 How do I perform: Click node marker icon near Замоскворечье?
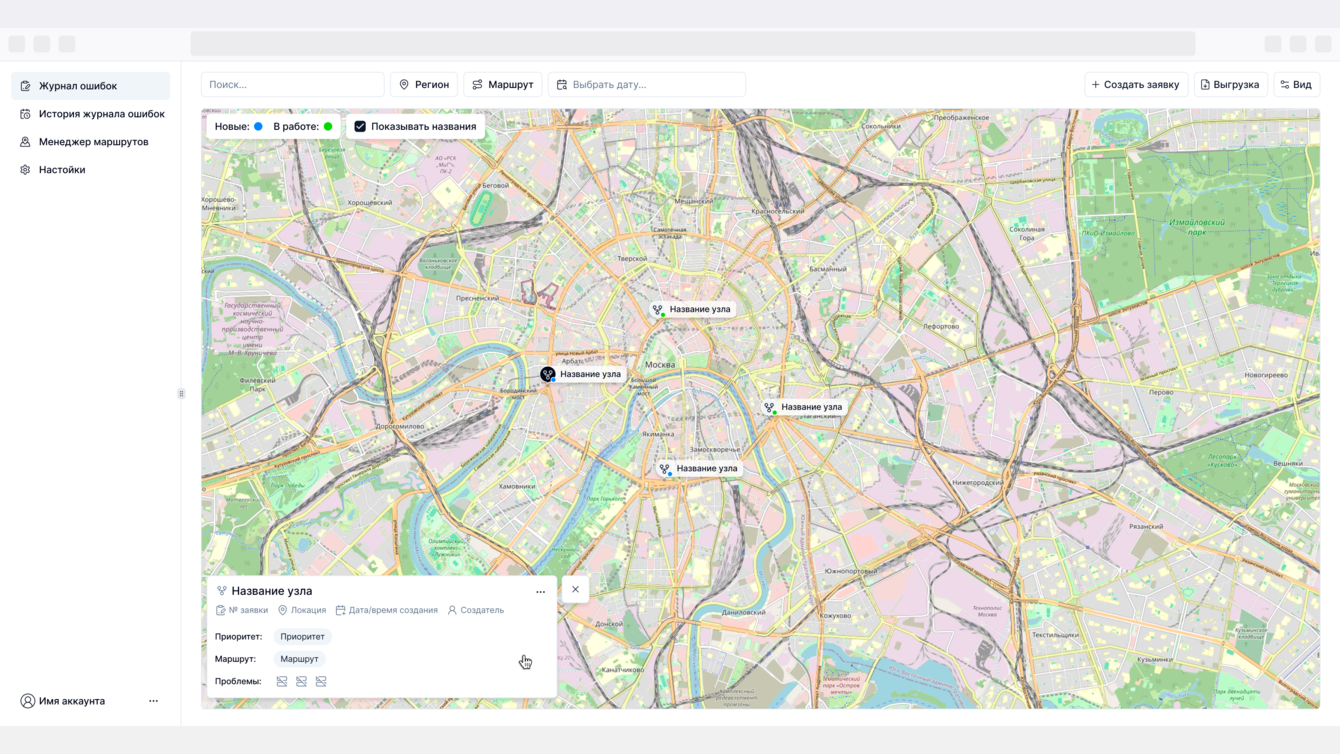665,469
